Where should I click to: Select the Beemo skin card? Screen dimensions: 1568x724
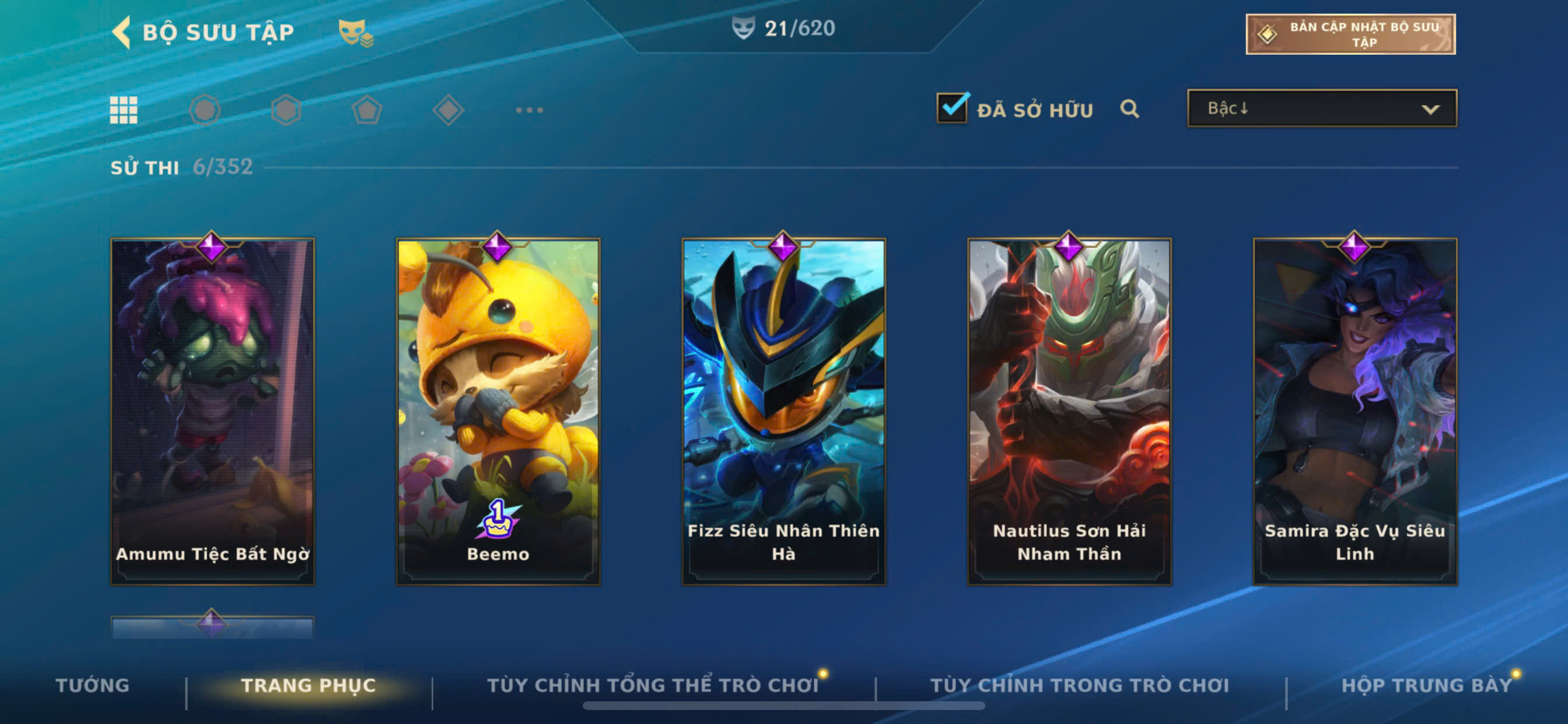(498, 410)
